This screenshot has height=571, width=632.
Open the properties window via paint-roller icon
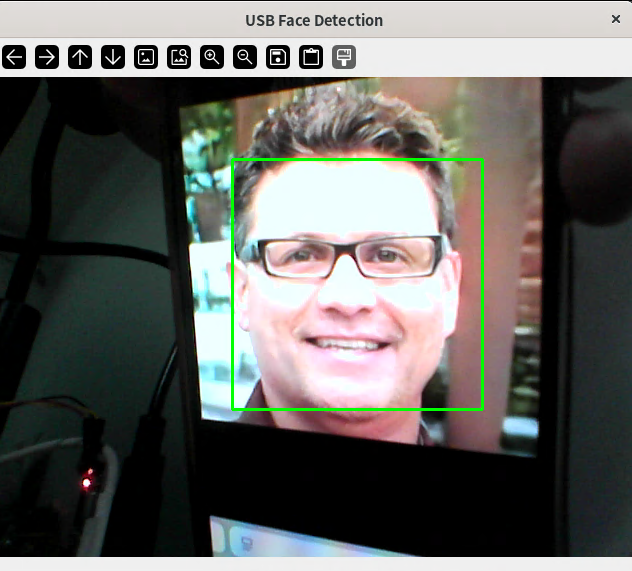click(344, 57)
